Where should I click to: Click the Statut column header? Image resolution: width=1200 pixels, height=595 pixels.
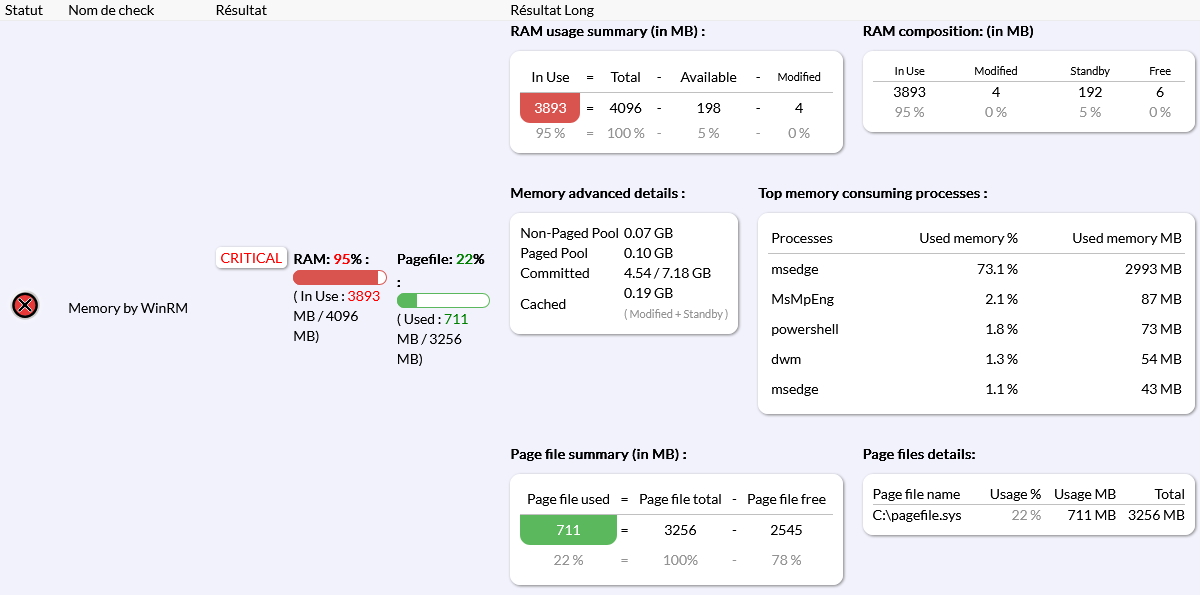tap(24, 10)
